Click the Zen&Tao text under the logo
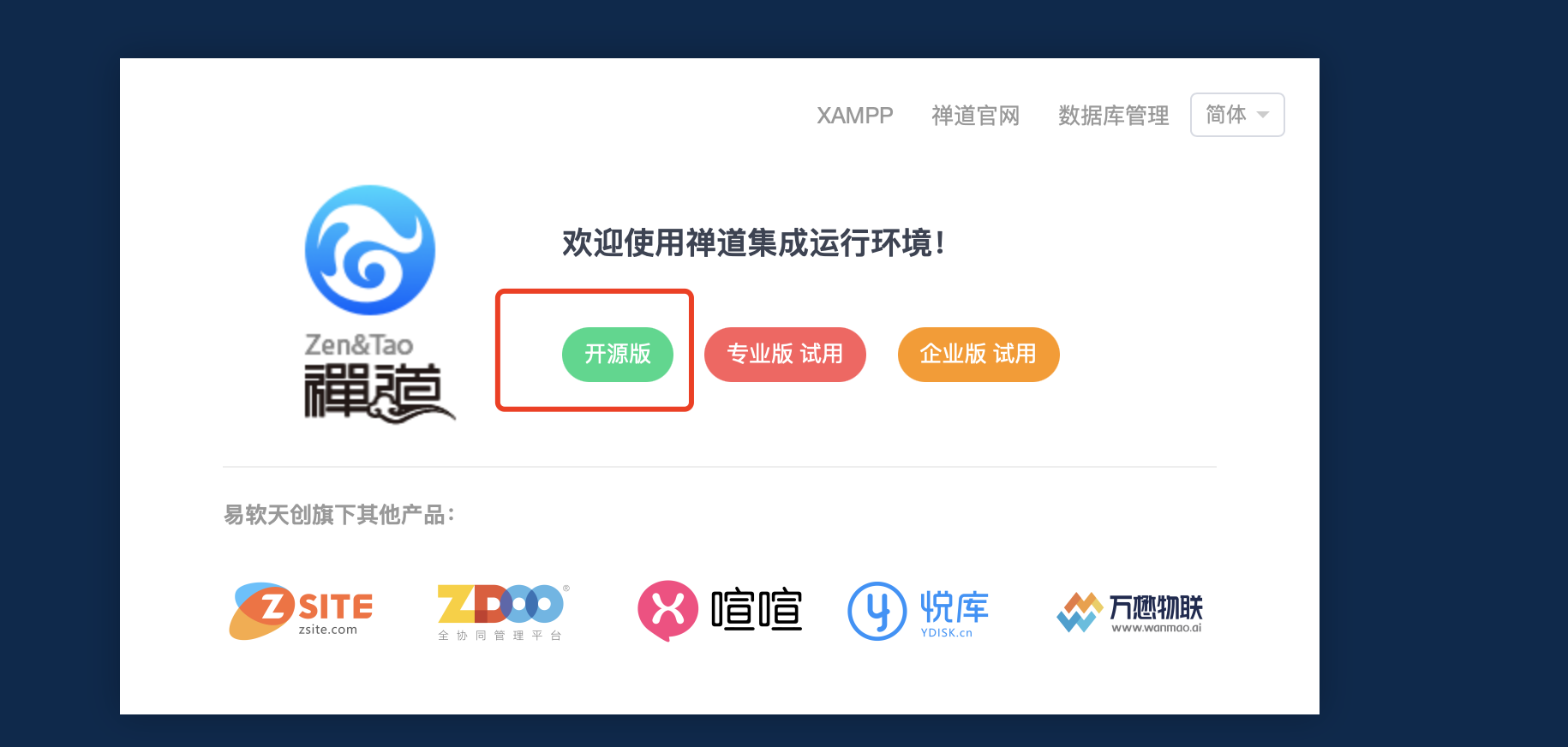The width and height of the screenshot is (1568, 747). point(359,344)
